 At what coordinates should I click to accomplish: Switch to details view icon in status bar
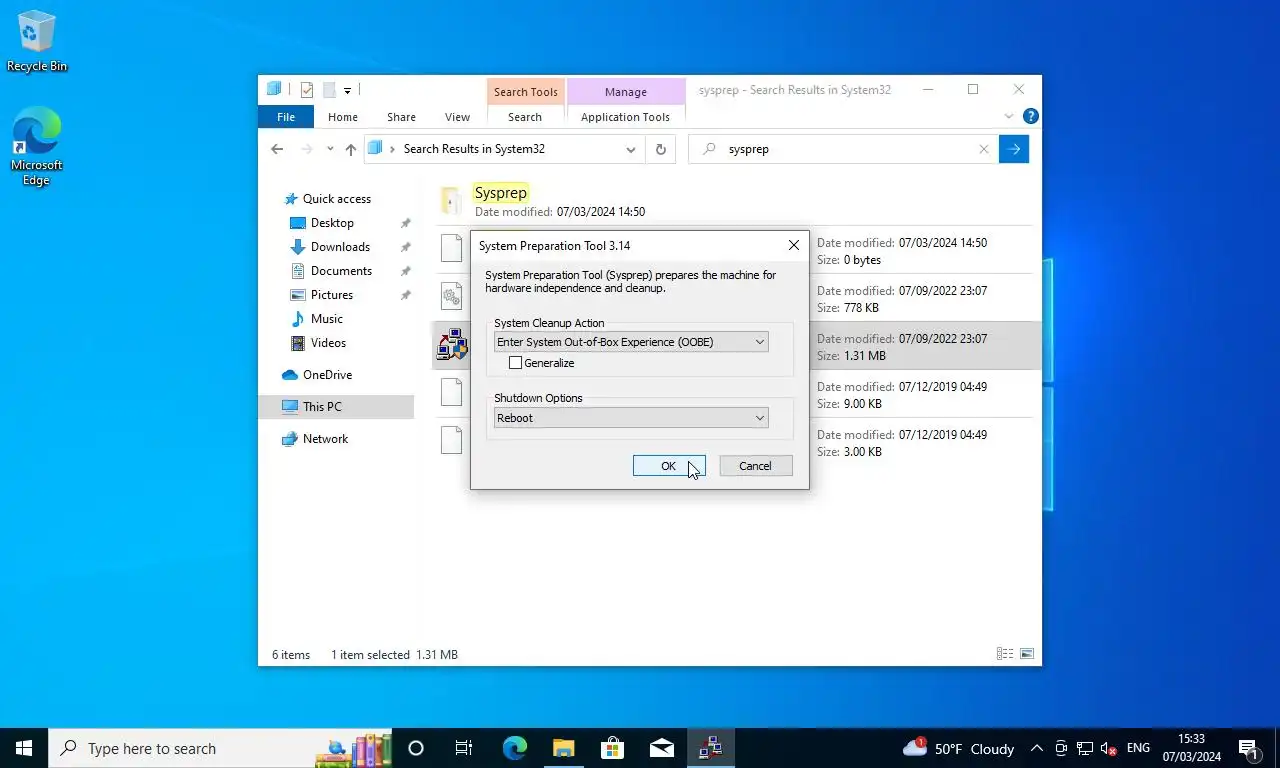tap(1005, 654)
